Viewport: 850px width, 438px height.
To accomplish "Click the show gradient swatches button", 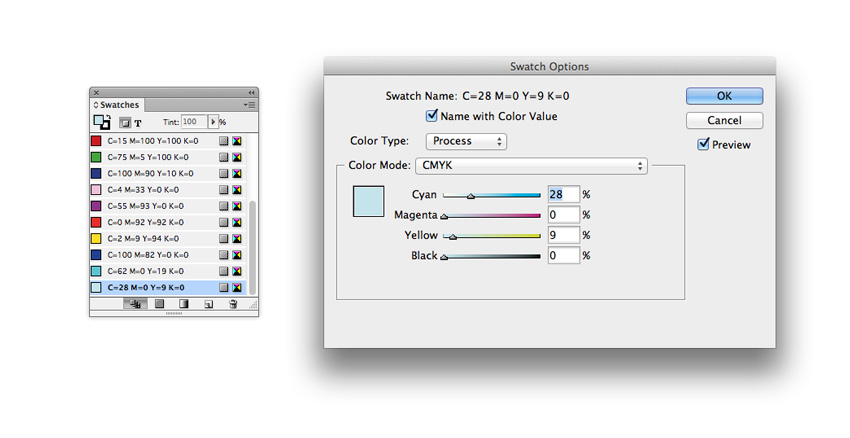I will tap(184, 304).
